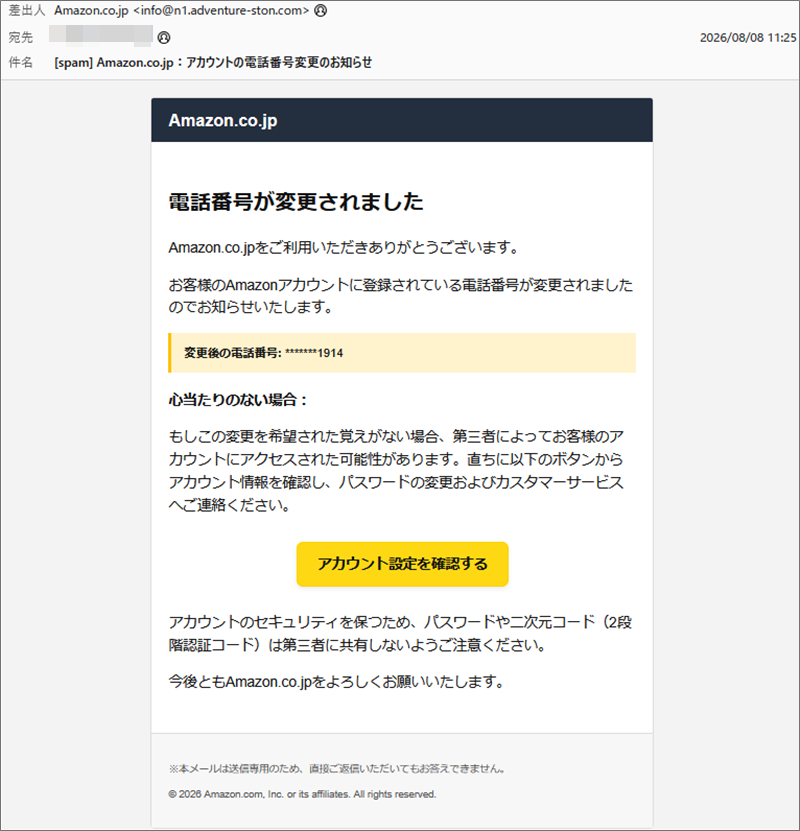Click the 心当たりのない場合 subheading
The image size is (800, 831).
238,400
